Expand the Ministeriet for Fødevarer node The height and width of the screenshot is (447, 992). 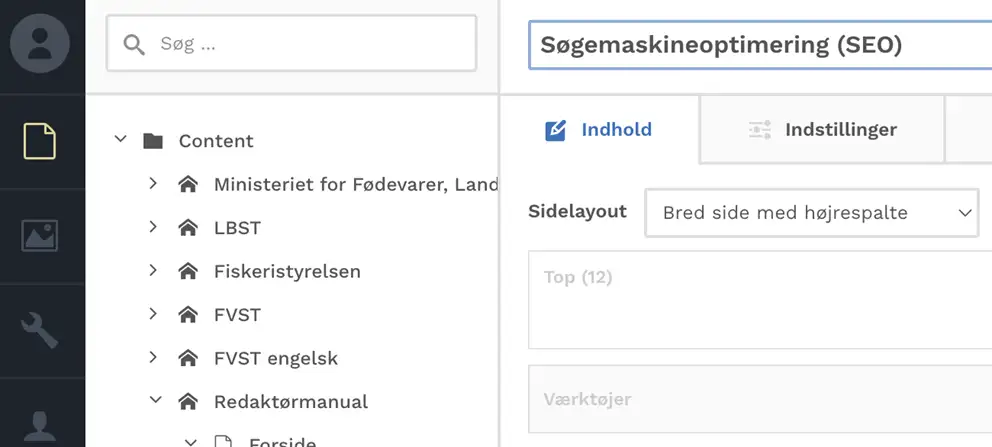pos(153,184)
